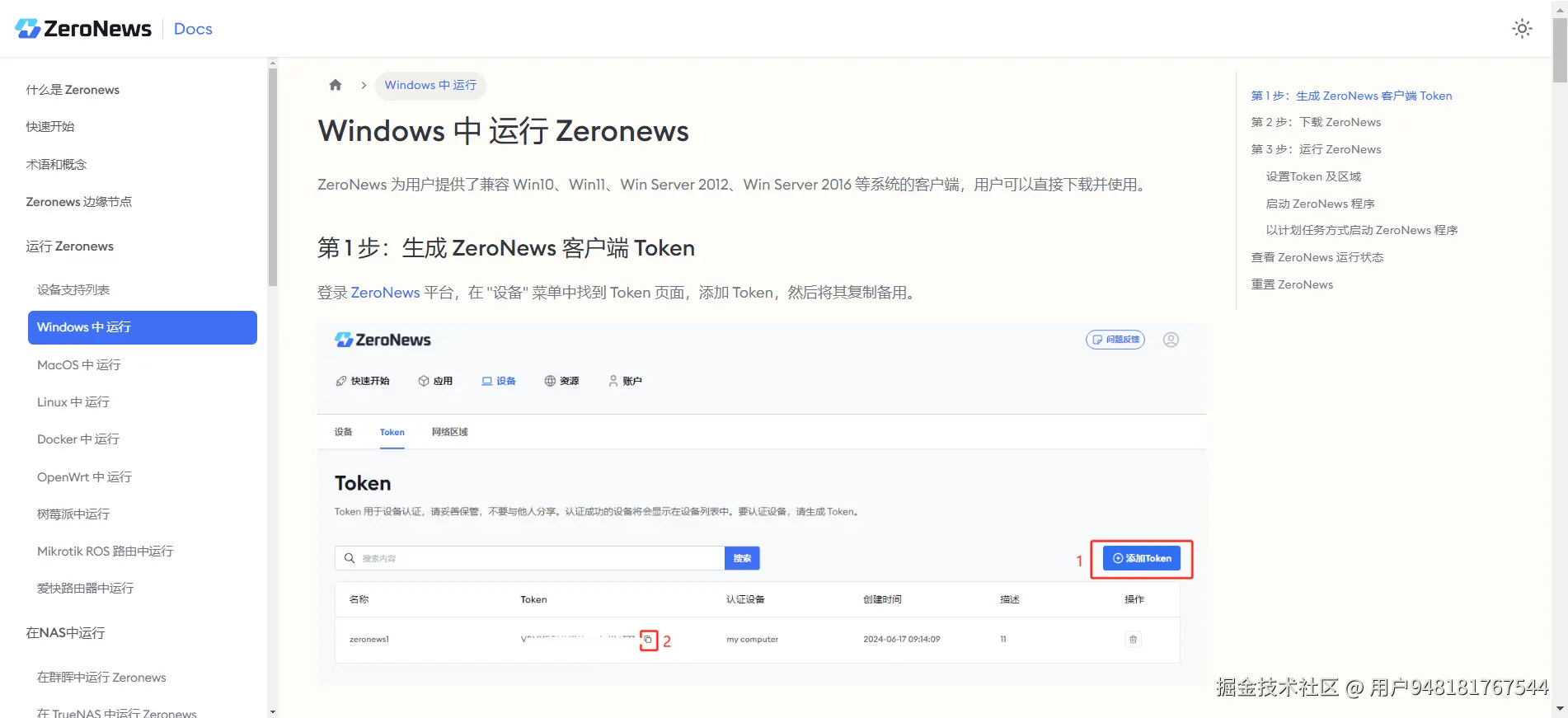1568x718 pixels.
Task: Open 'MacOS 中运行' sidebar page
Action: click(x=79, y=365)
